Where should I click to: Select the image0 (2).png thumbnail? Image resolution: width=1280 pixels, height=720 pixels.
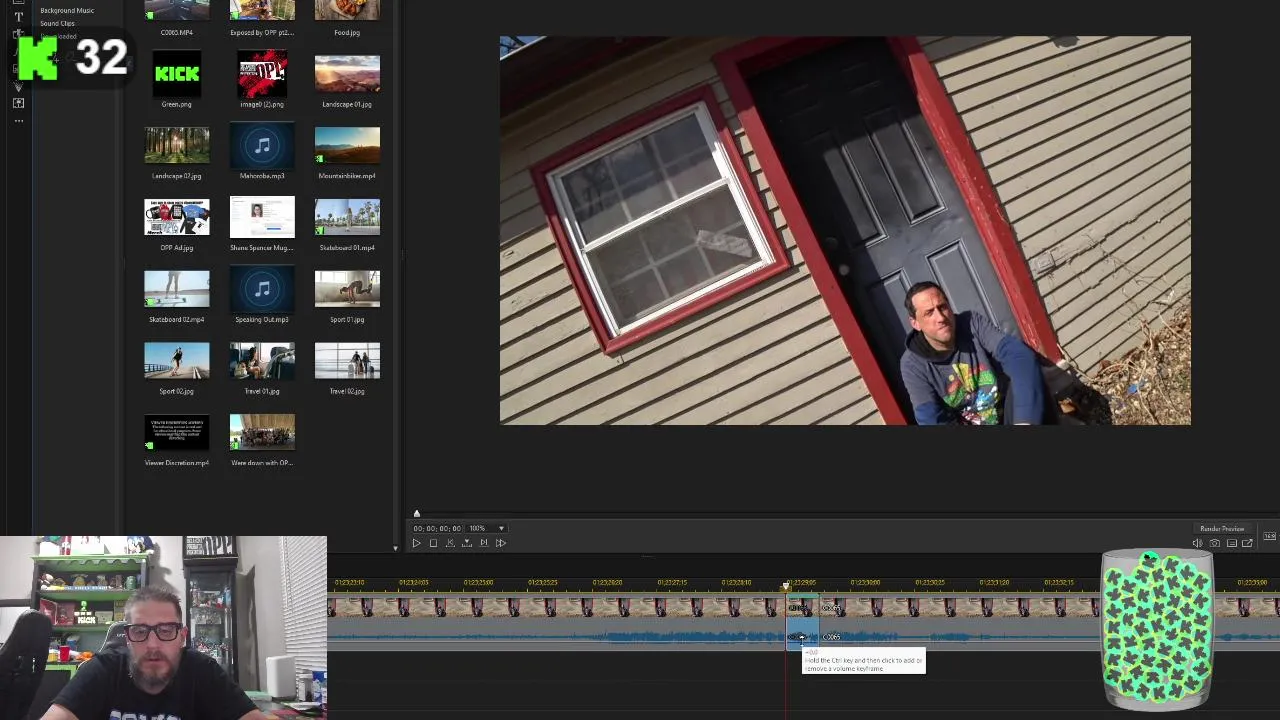pos(262,74)
